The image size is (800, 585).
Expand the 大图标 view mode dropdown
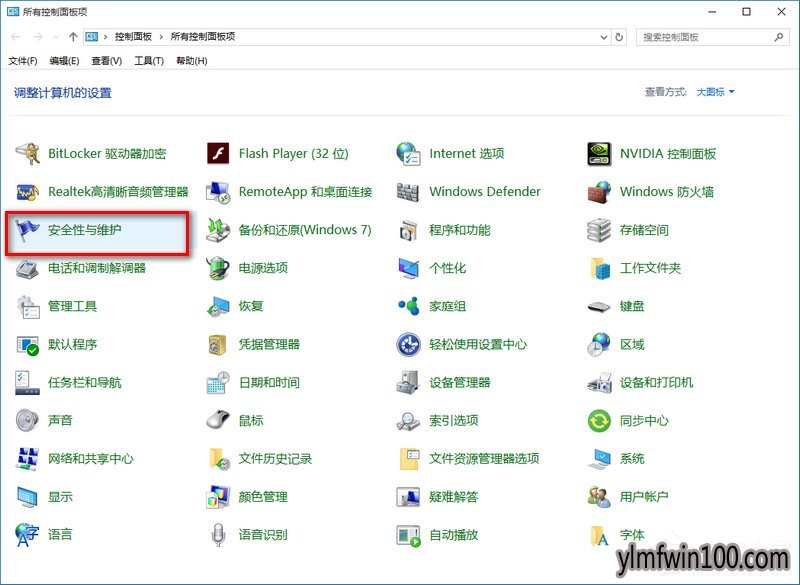(715, 92)
